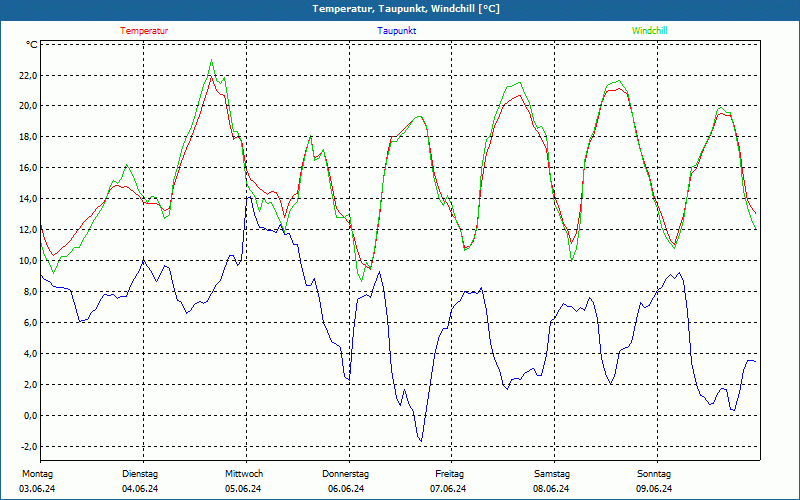The image size is (800, 500).
Task: Select the blue Taupunkt legend label
Action: coord(397,31)
